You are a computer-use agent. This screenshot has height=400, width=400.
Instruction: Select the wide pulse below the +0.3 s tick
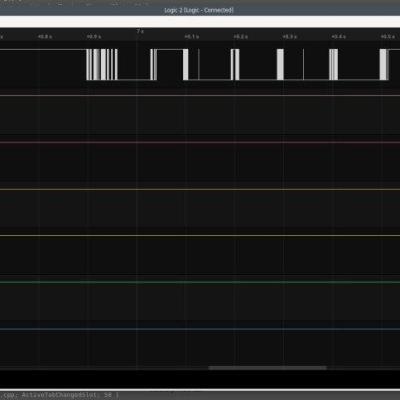(280, 65)
